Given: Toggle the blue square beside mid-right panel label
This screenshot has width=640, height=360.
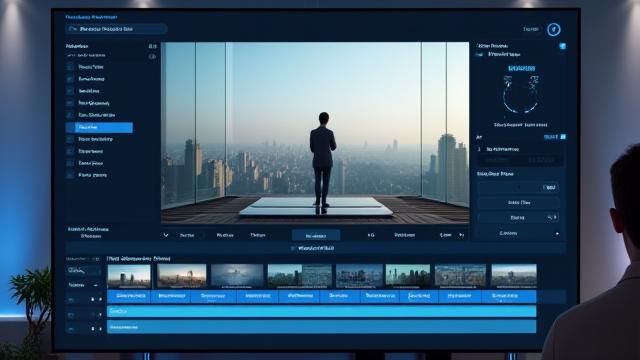Looking at the screenshot, I should click(563, 137).
